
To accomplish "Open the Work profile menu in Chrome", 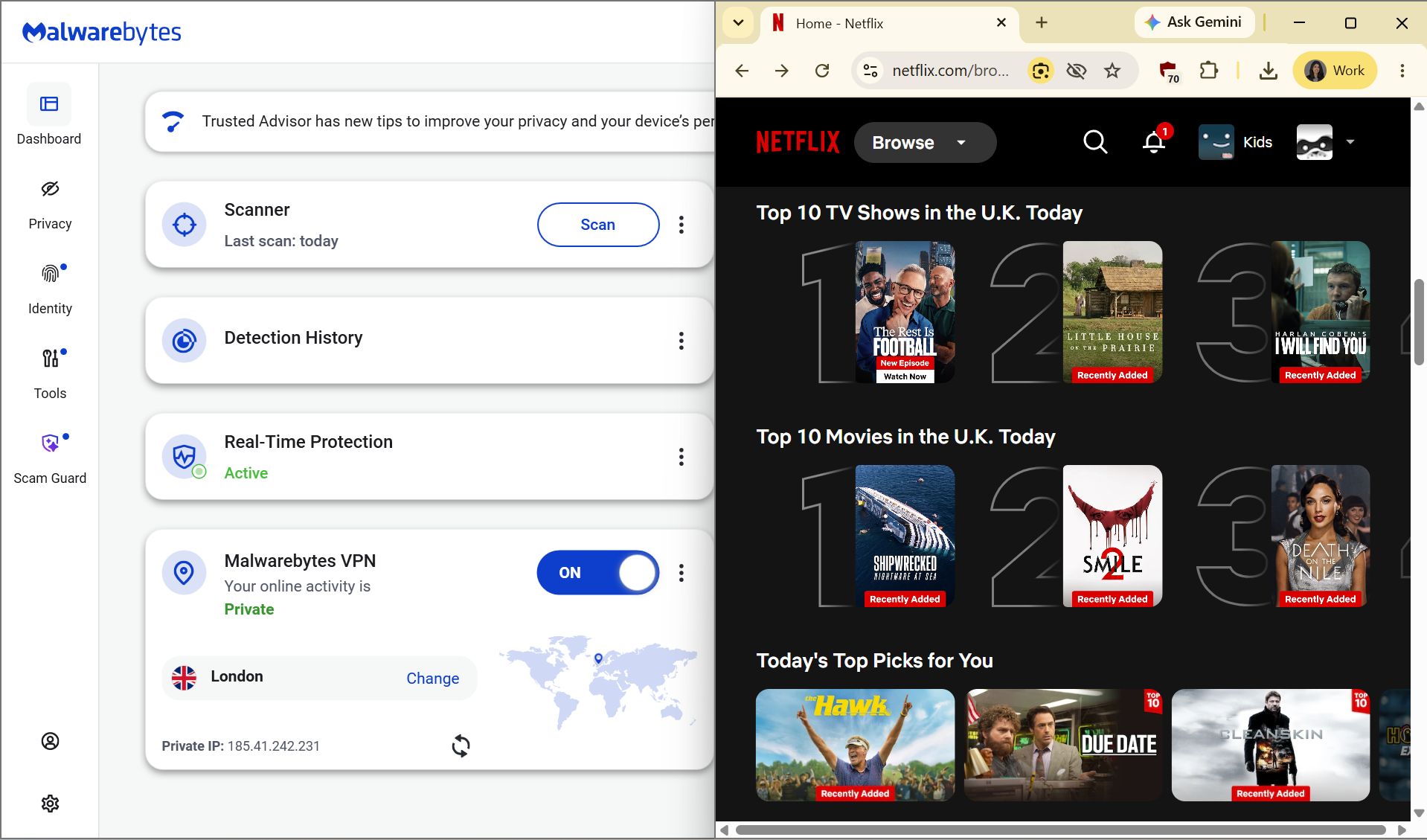I will coord(1335,71).
